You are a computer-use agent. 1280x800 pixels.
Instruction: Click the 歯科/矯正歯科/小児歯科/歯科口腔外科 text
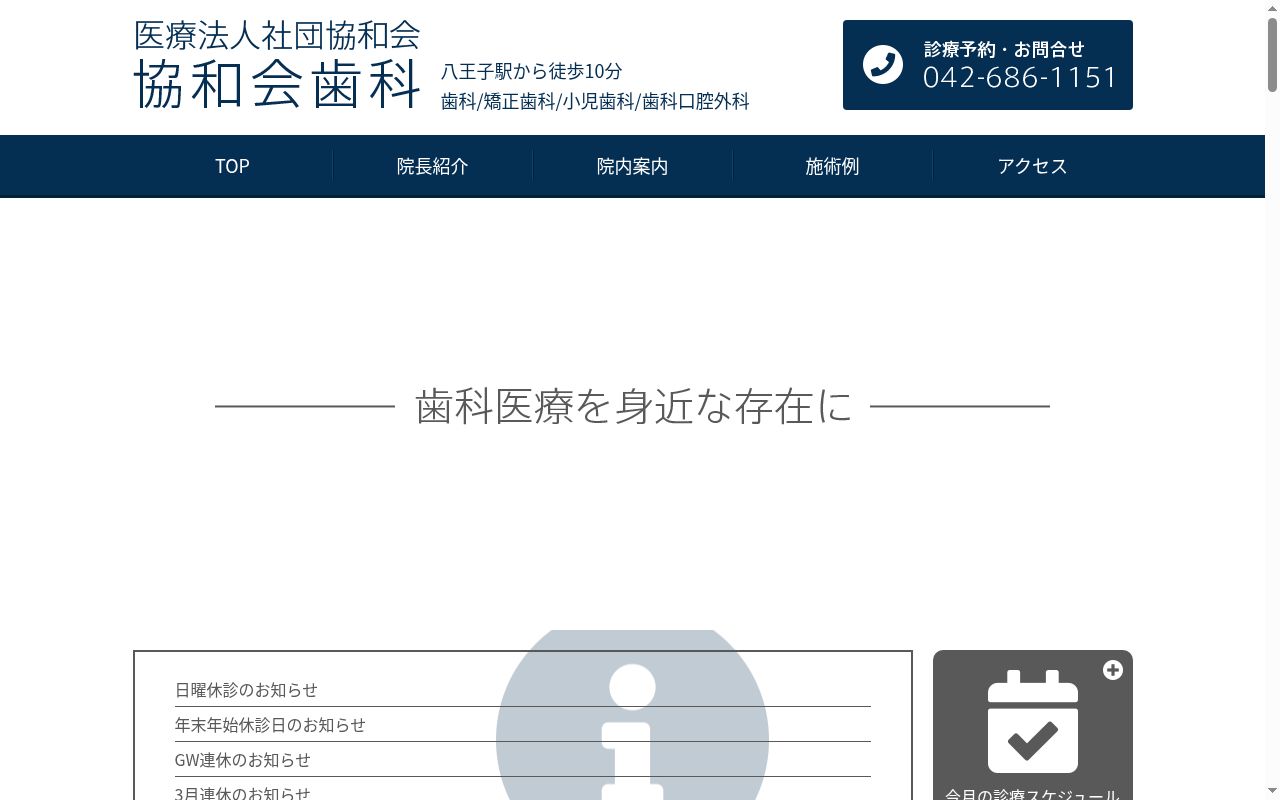coord(595,101)
